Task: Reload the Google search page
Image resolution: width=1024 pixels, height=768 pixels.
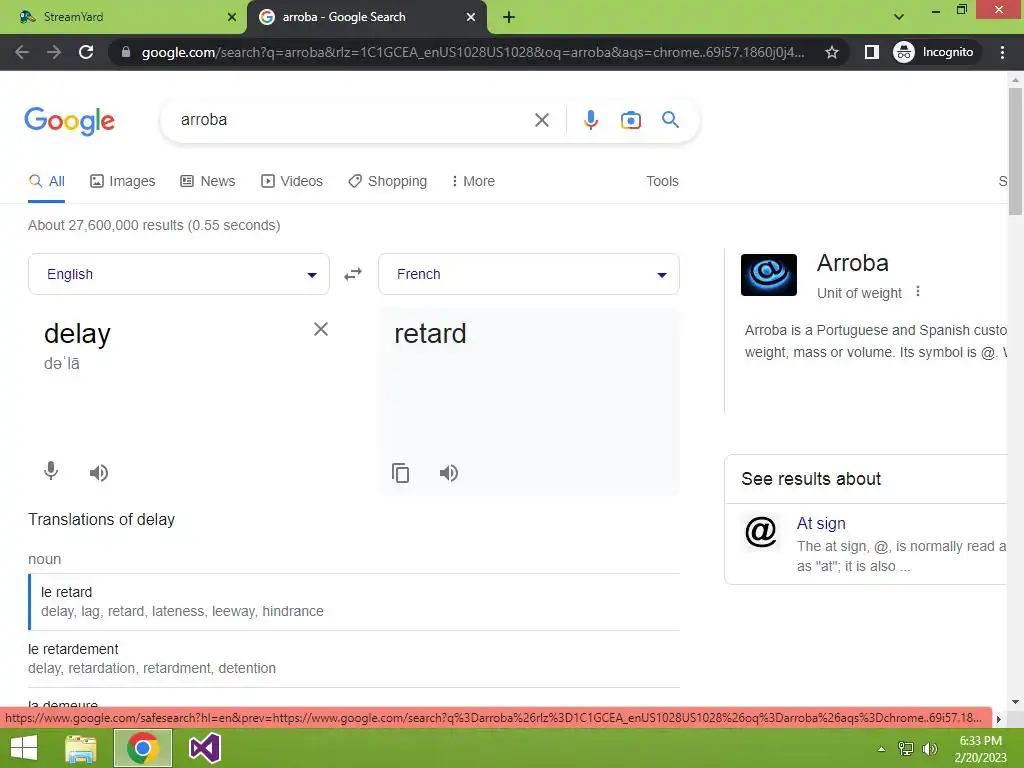Action: [x=86, y=52]
